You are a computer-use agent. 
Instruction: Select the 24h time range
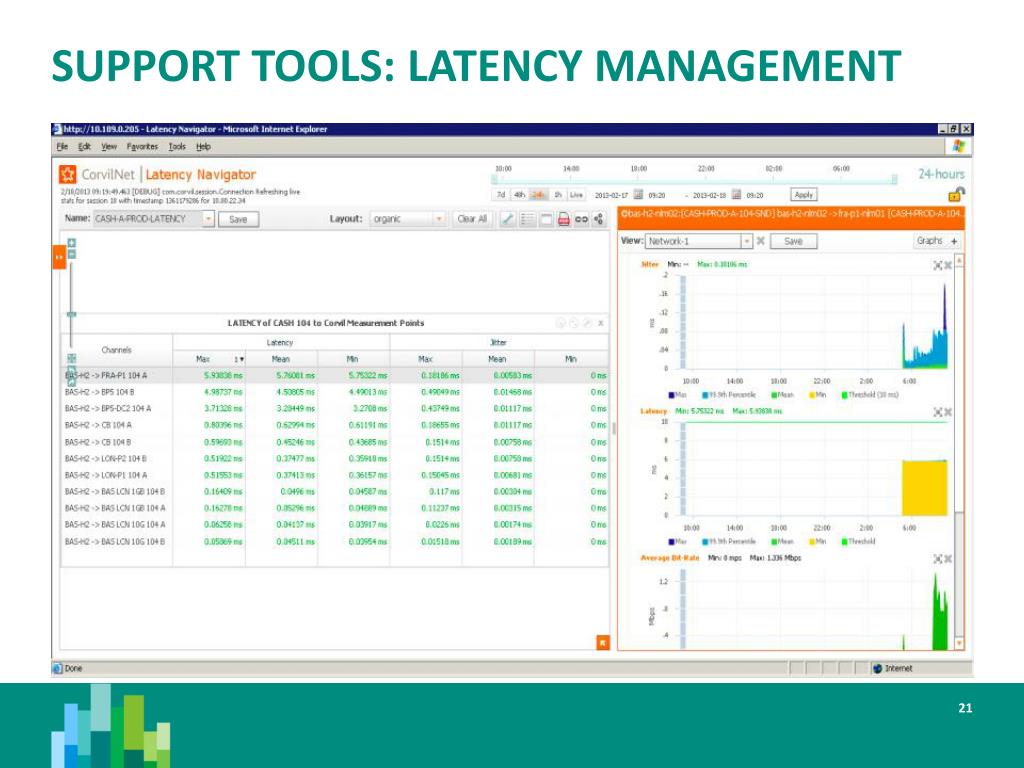pos(539,195)
